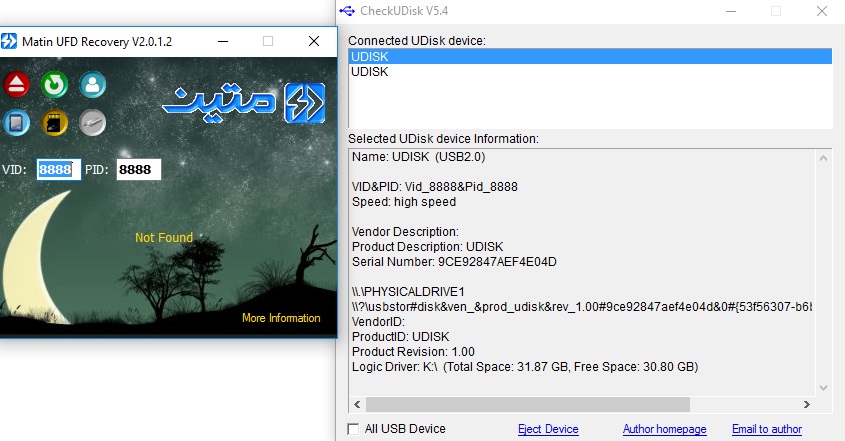Click the Product Revision: 1.00 line
This screenshot has height=441, width=845.
tap(413, 352)
